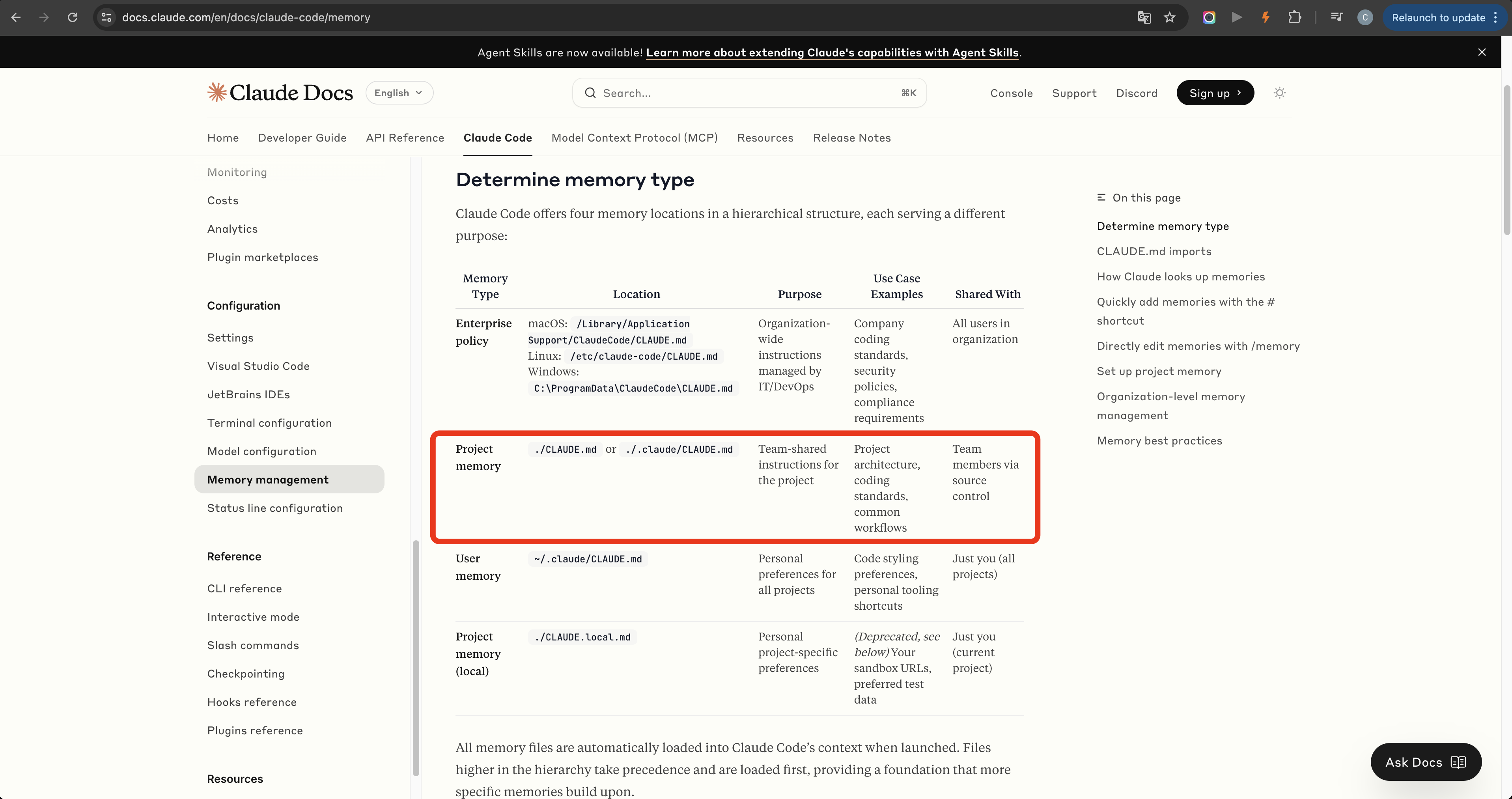Image resolution: width=1512 pixels, height=799 pixels.
Task: Open the Discord link
Action: click(1136, 93)
